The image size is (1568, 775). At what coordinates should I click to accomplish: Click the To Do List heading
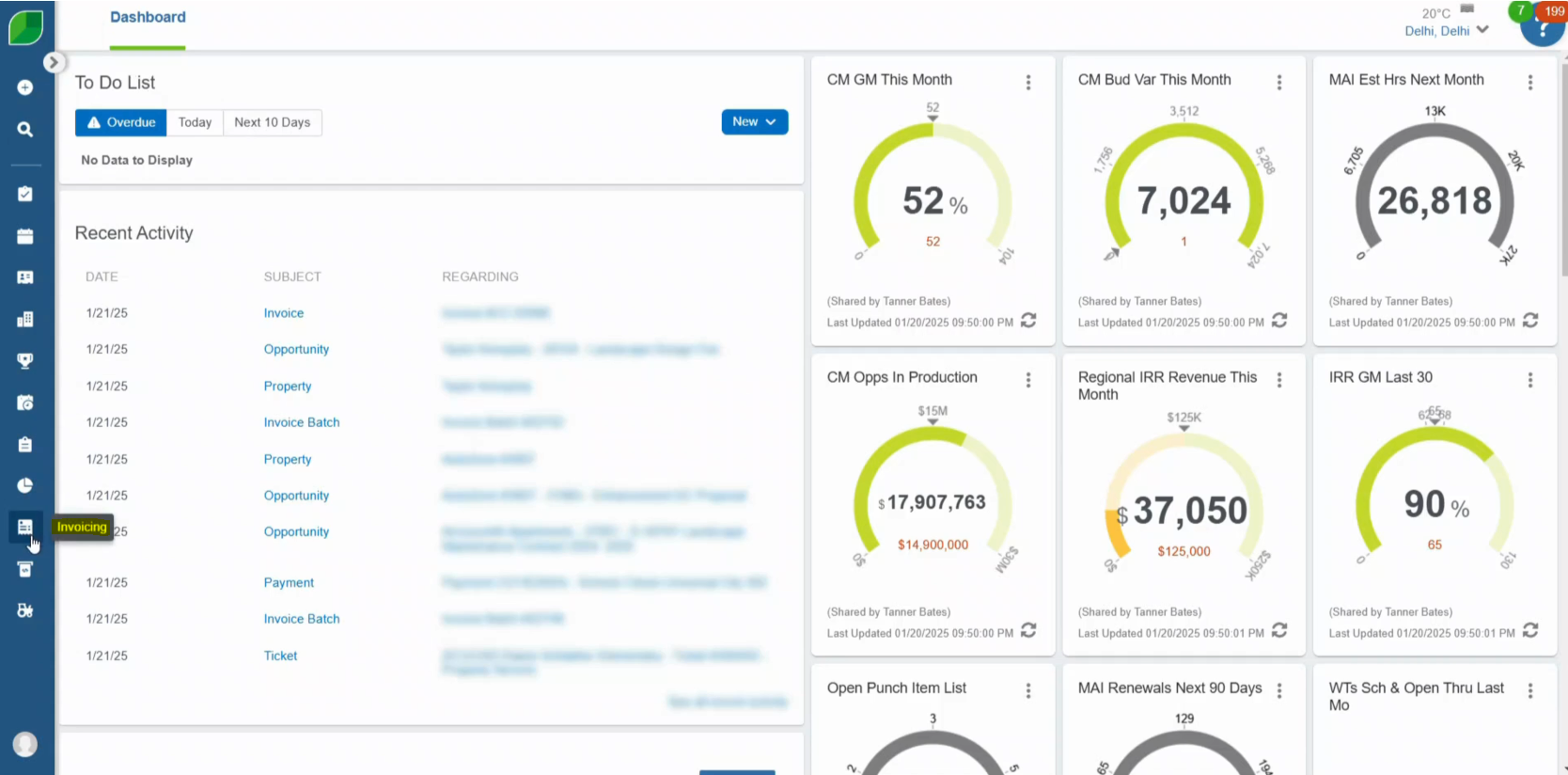pos(115,83)
